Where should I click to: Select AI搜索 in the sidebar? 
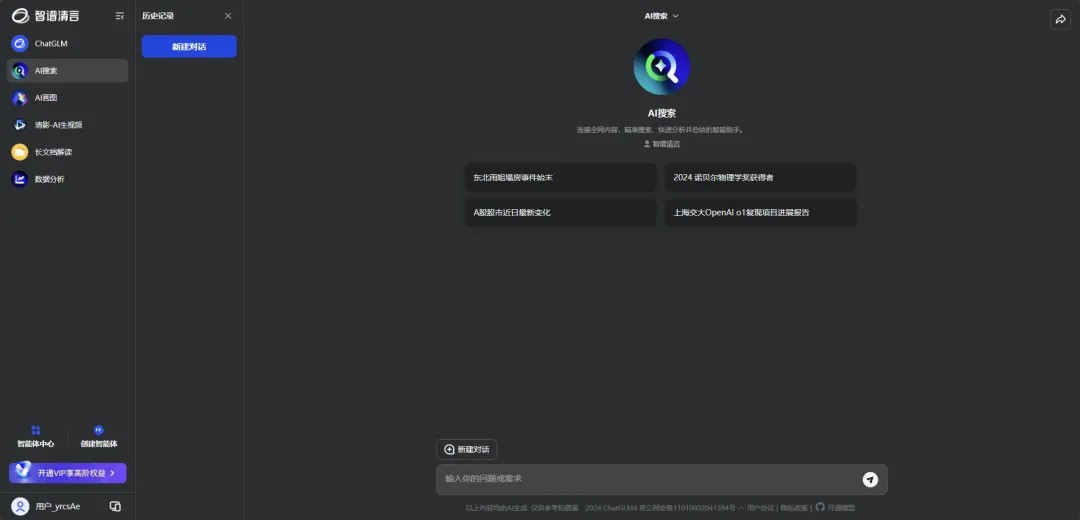[x=68, y=70]
